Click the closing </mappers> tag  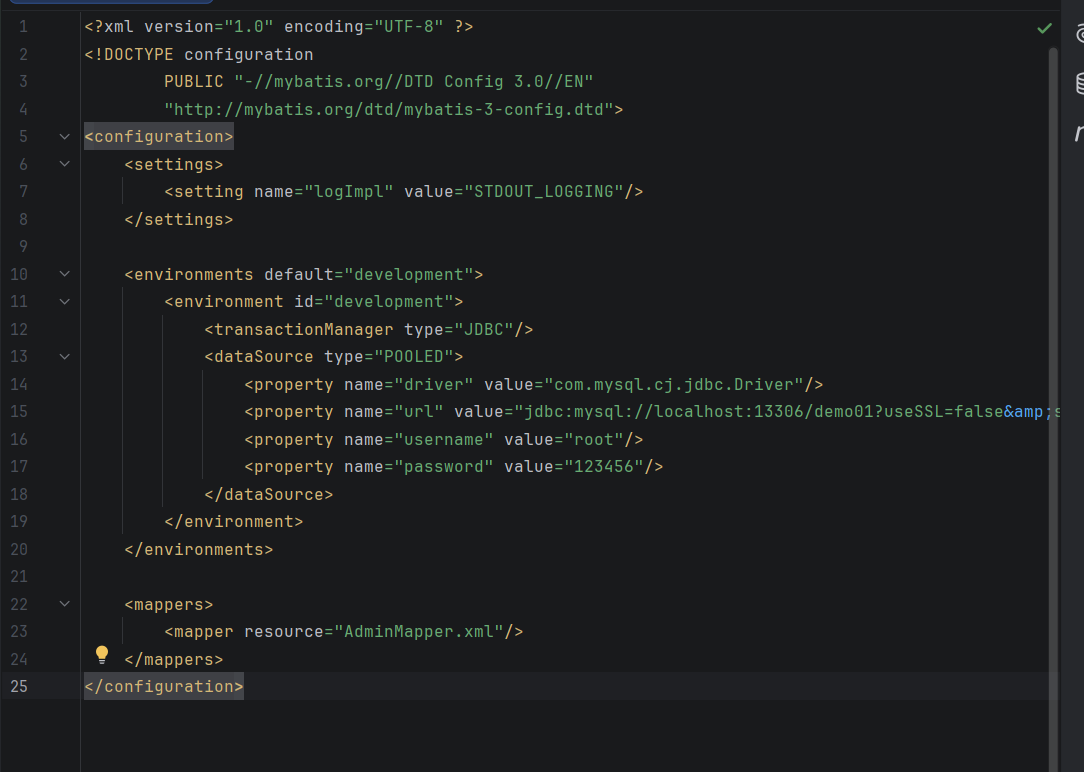174,659
